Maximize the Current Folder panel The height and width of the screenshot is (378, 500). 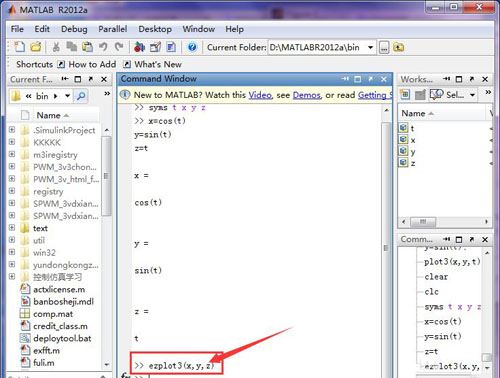78,79
